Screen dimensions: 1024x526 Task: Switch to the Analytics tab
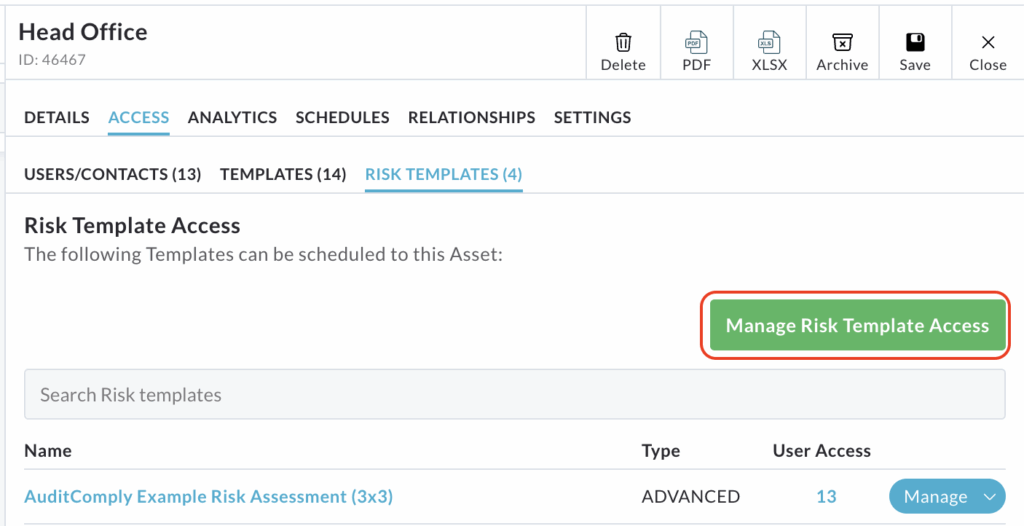point(232,117)
